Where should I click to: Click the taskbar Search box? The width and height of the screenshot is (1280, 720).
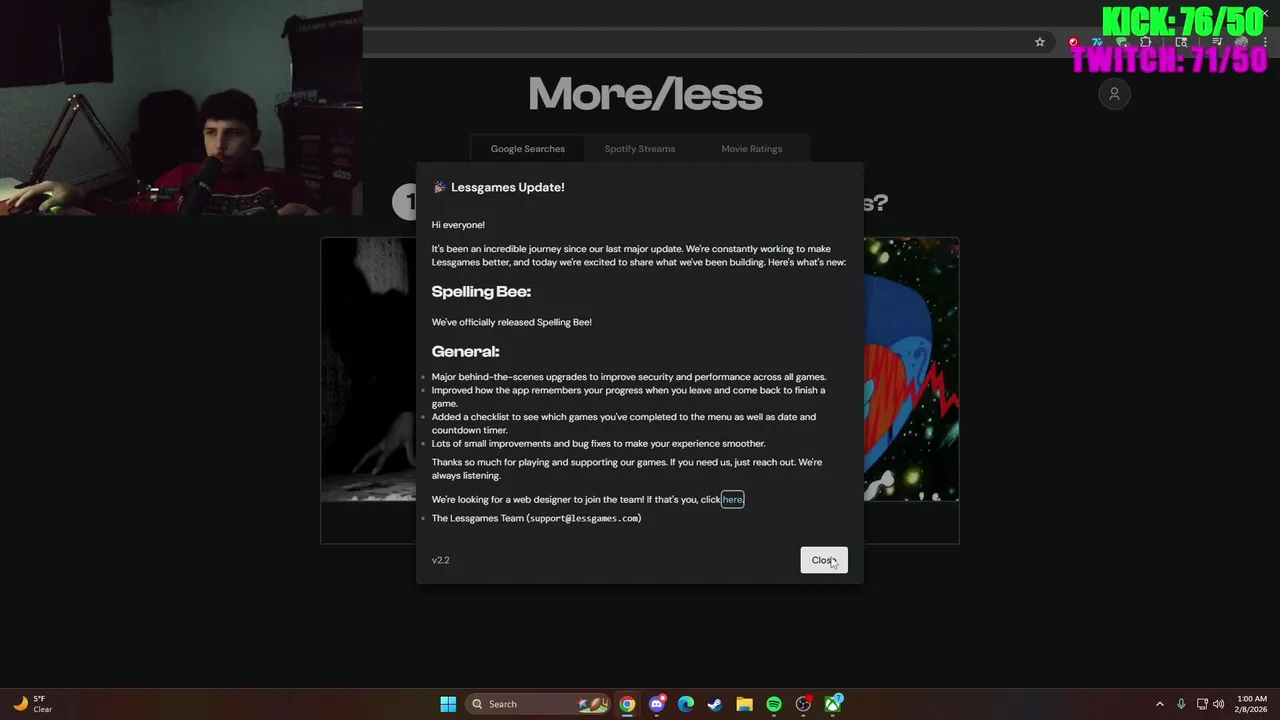pyautogui.click(x=538, y=704)
